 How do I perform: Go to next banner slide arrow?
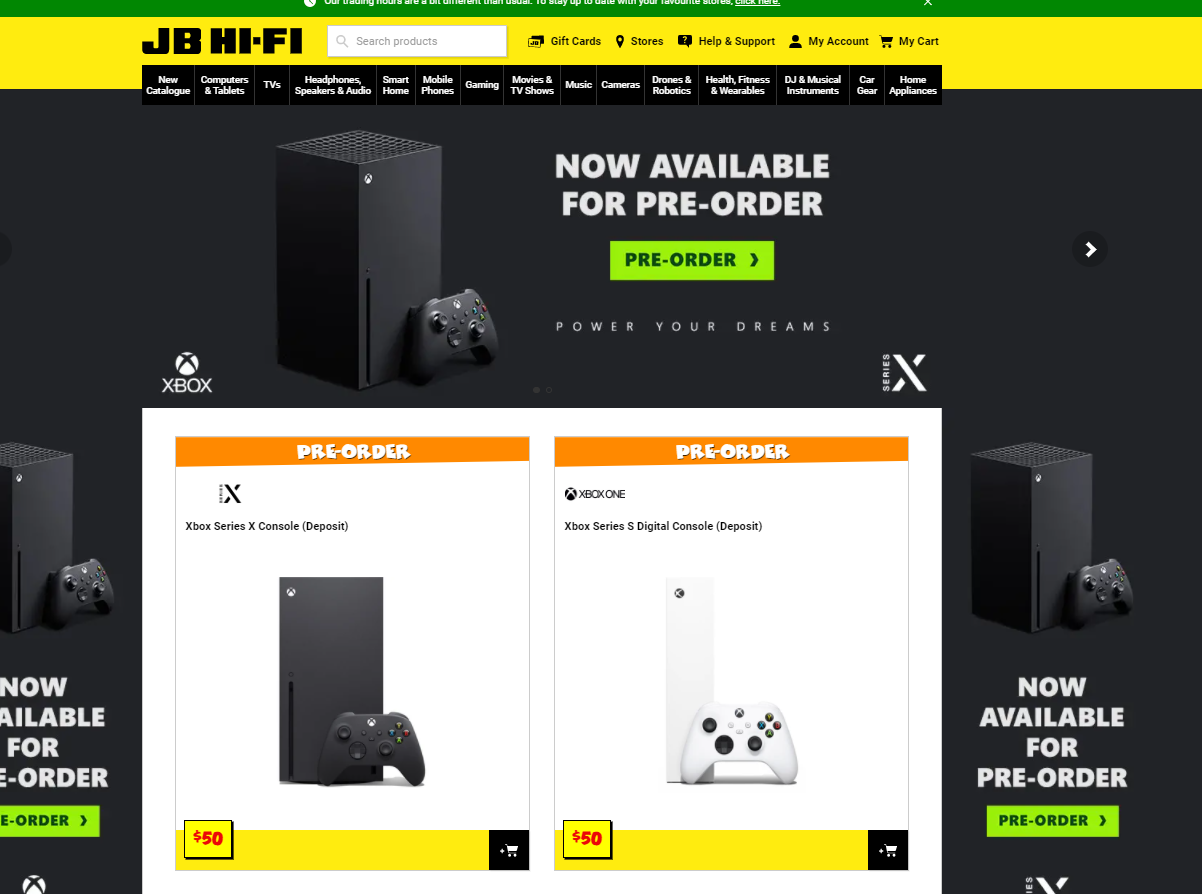tap(1090, 249)
